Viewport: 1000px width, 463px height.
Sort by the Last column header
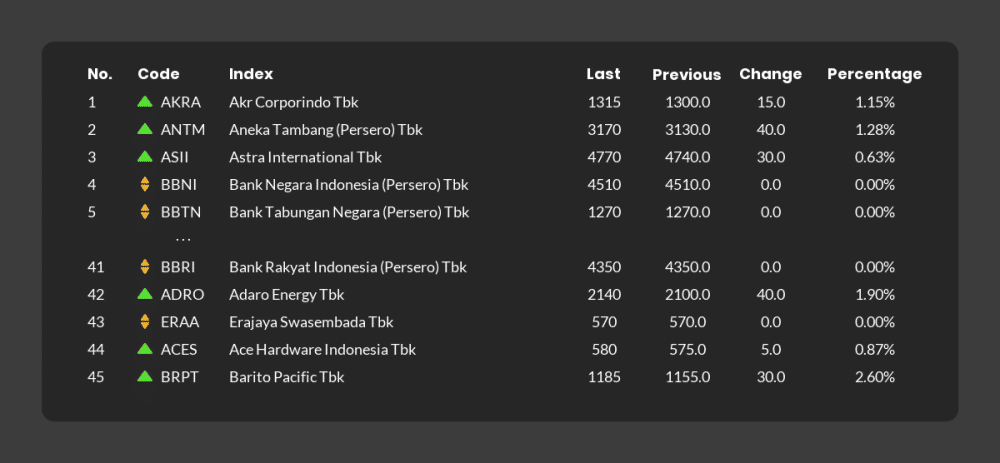pos(603,74)
